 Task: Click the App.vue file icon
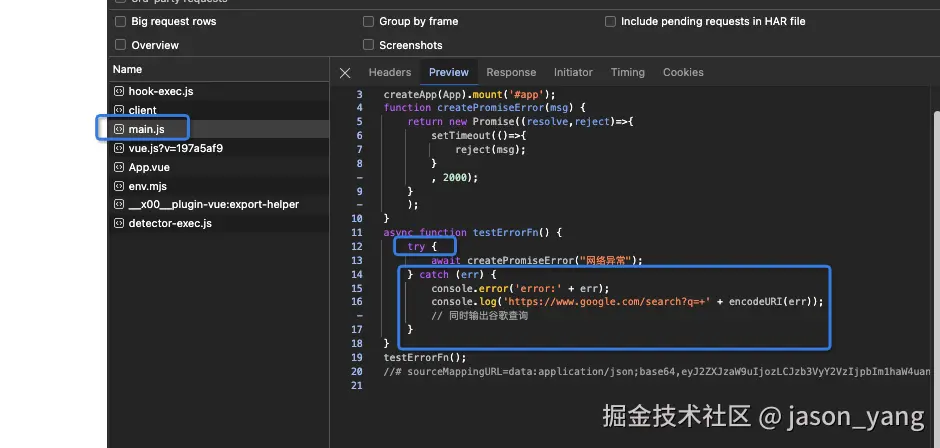click(119, 167)
